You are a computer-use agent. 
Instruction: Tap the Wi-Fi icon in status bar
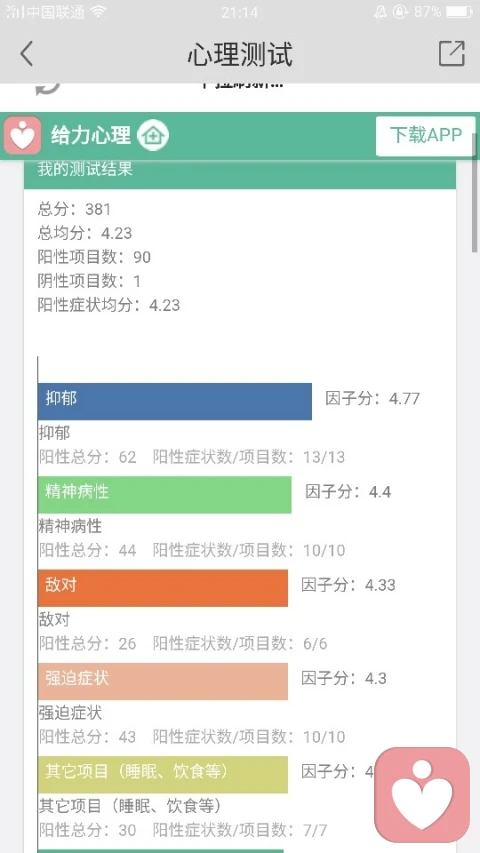click(x=99, y=12)
